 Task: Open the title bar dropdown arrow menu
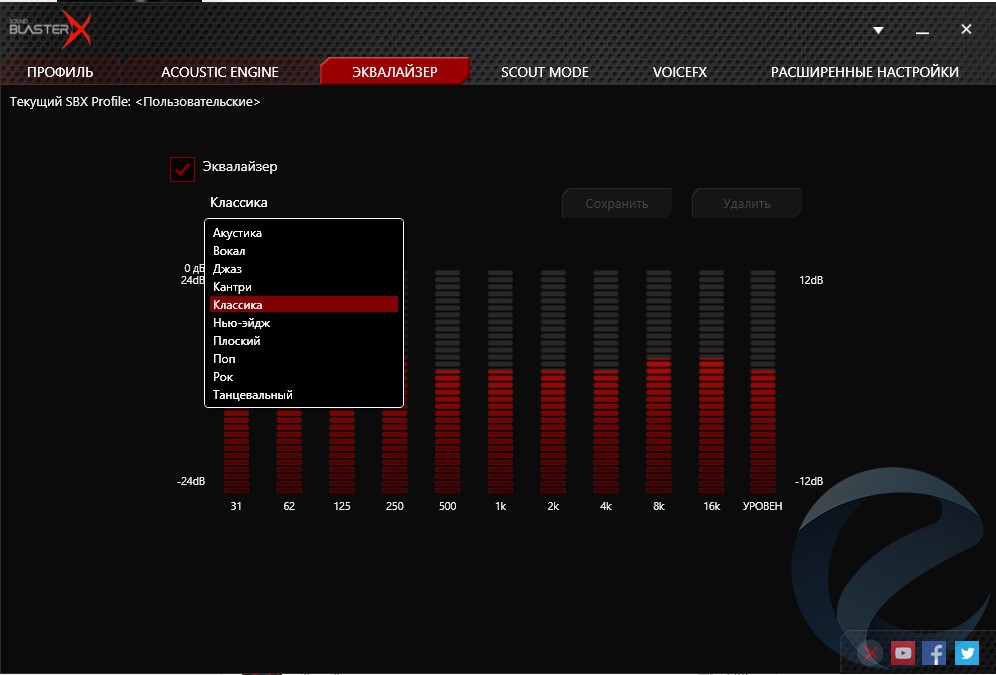878,30
